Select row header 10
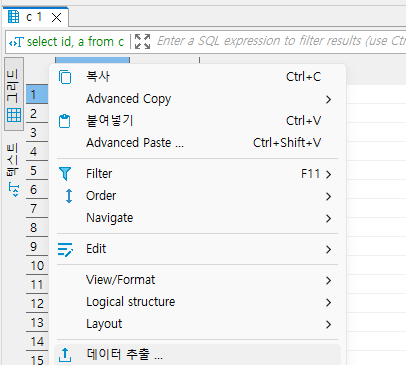This screenshot has width=406, height=365. tap(37, 265)
